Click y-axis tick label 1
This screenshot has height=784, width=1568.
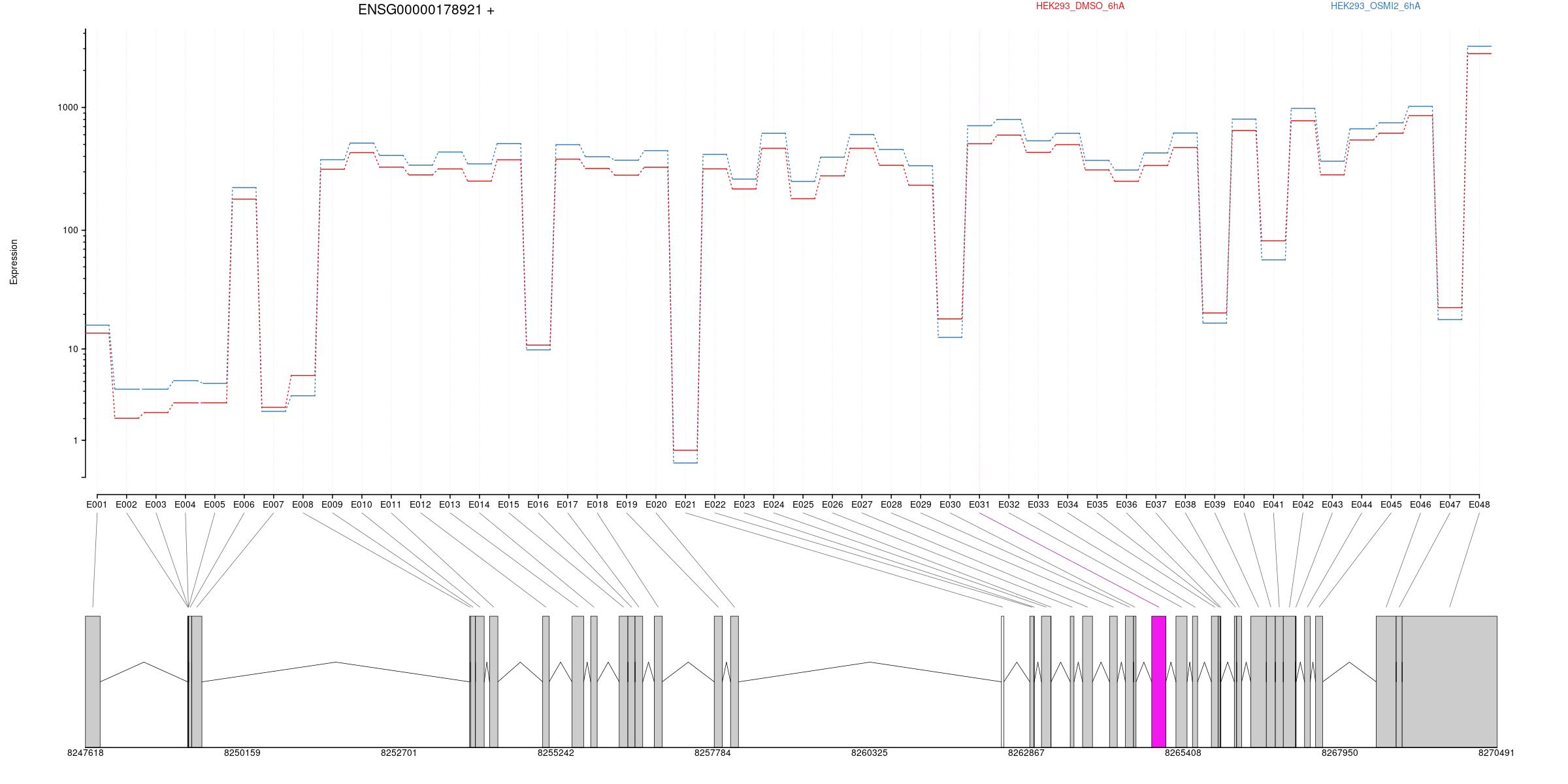(75, 440)
